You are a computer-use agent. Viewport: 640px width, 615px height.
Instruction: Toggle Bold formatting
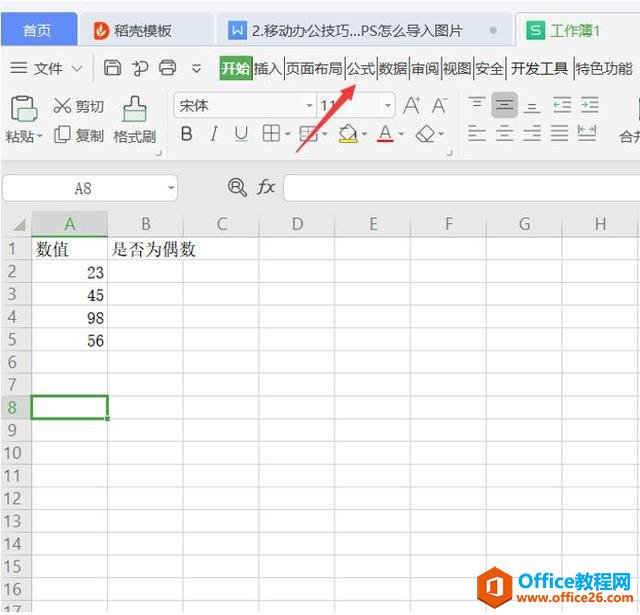pos(187,134)
